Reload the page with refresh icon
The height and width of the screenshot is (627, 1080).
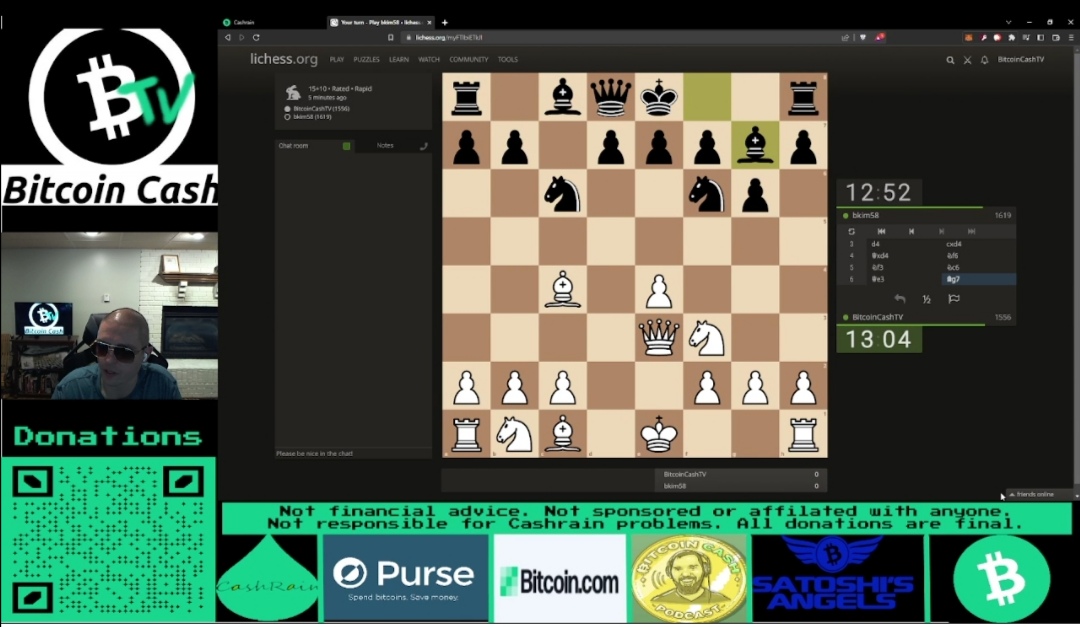256,37
